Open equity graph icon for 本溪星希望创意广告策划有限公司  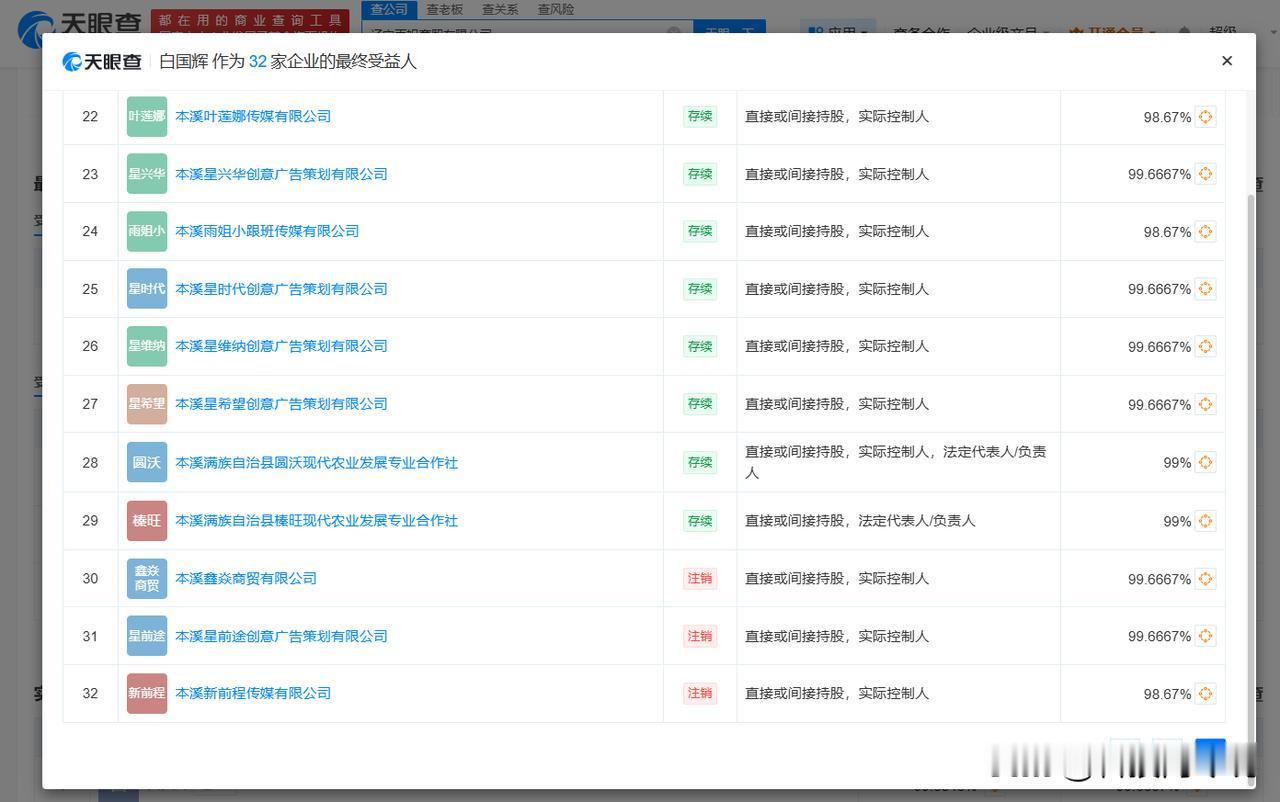click(x=1205, y=404)
